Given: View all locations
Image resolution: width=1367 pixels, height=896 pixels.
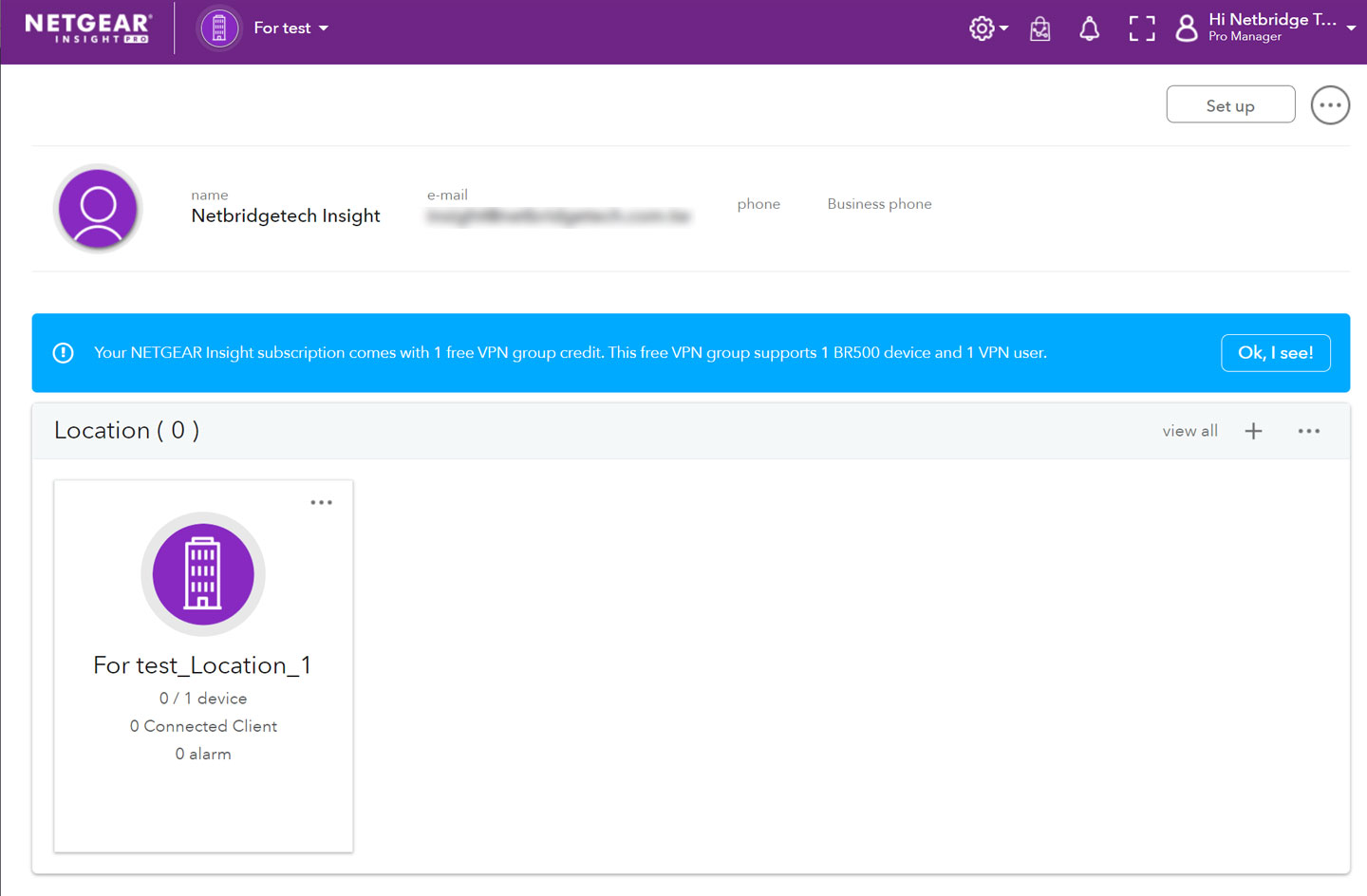Looking at the screenshot, I should pos(1189,430).
